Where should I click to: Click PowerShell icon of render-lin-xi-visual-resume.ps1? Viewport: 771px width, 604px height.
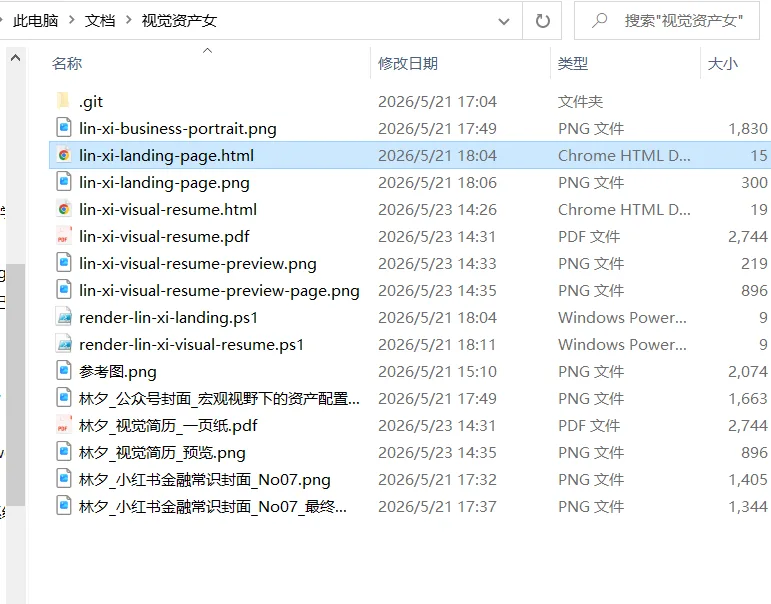[64, 344]
